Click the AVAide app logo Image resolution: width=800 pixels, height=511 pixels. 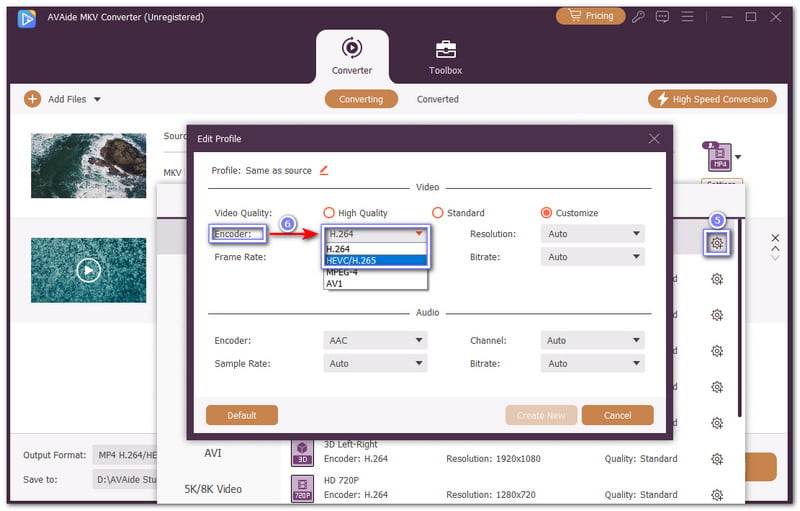coord(27,18)
